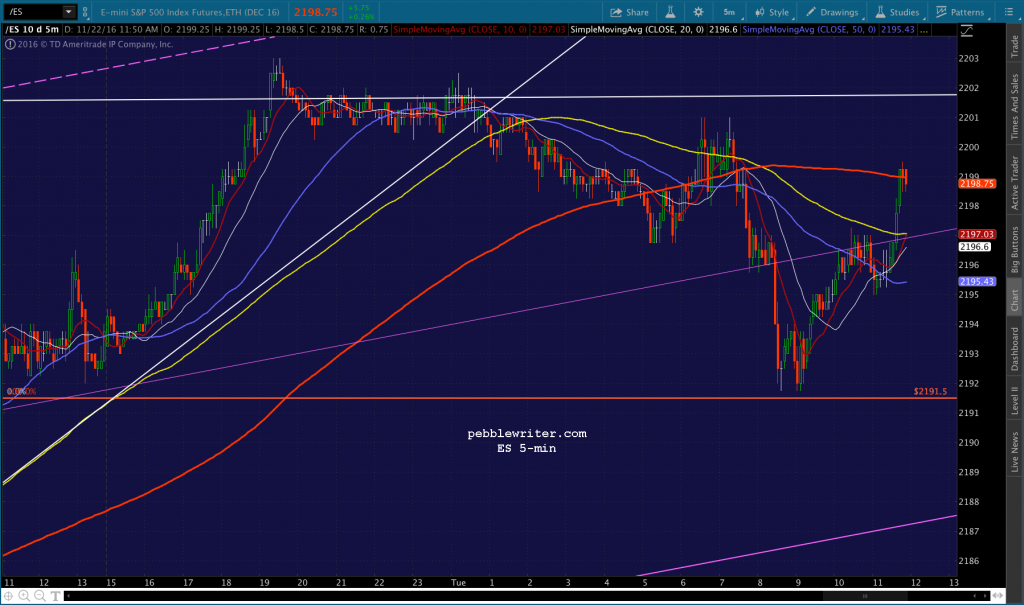1024x605 pixels.
Task: Open the list menu icon at top right
Action: pyautogui.click(x=1008, y=12)
